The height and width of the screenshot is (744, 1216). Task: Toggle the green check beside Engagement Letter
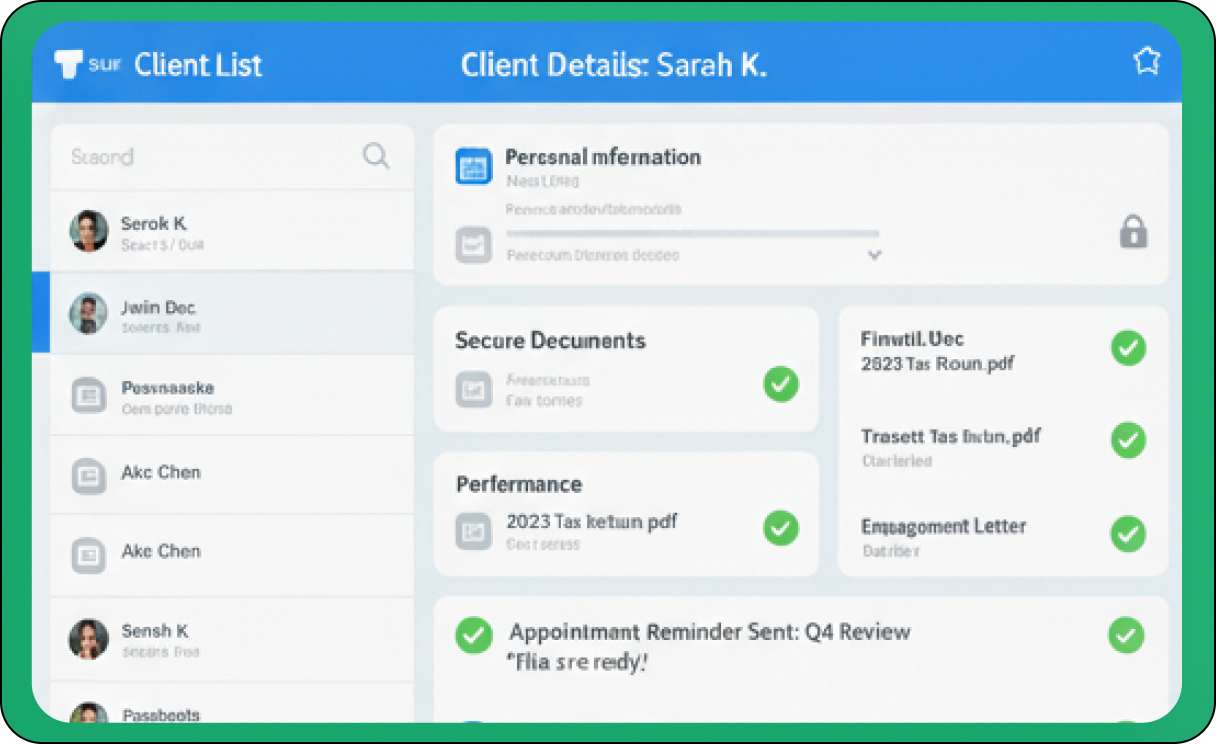(x=1128, y=534)
